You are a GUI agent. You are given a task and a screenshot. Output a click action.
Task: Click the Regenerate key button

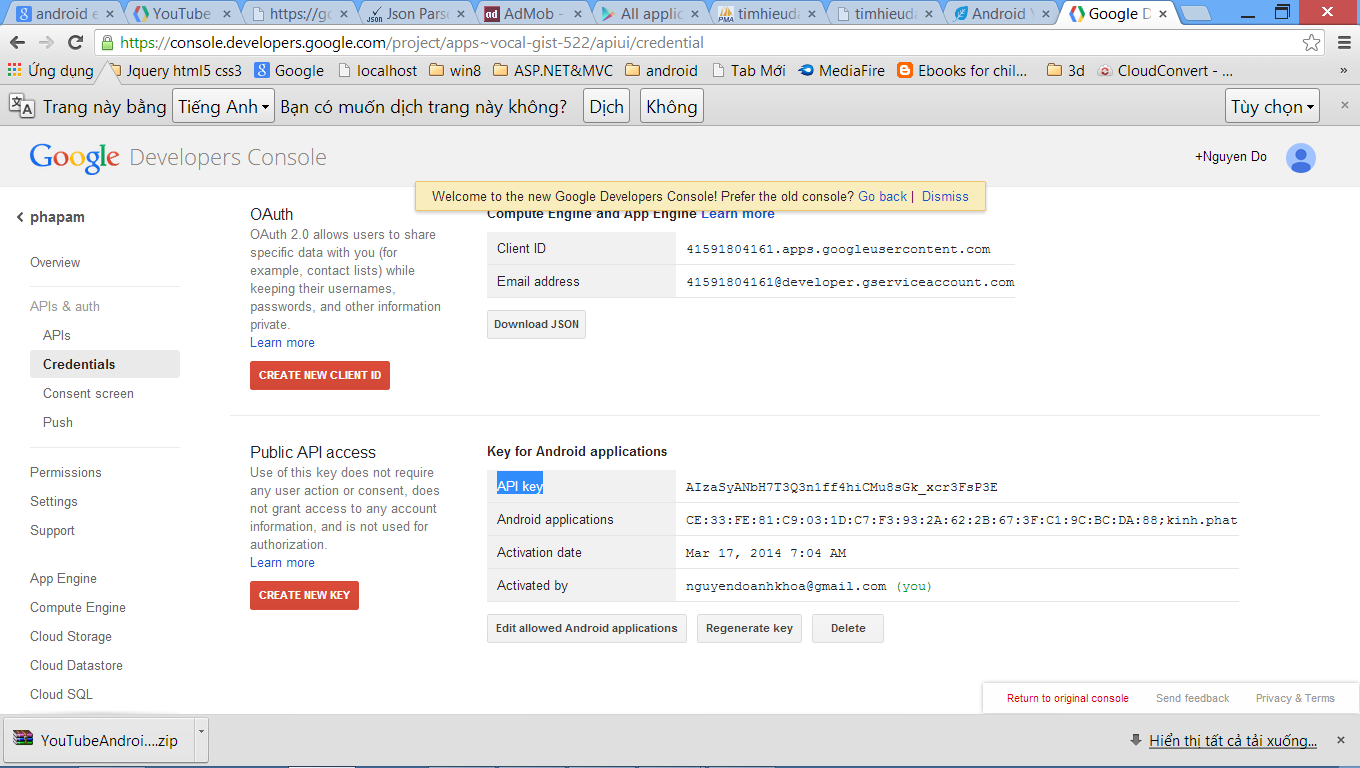(x=749, y=628)
